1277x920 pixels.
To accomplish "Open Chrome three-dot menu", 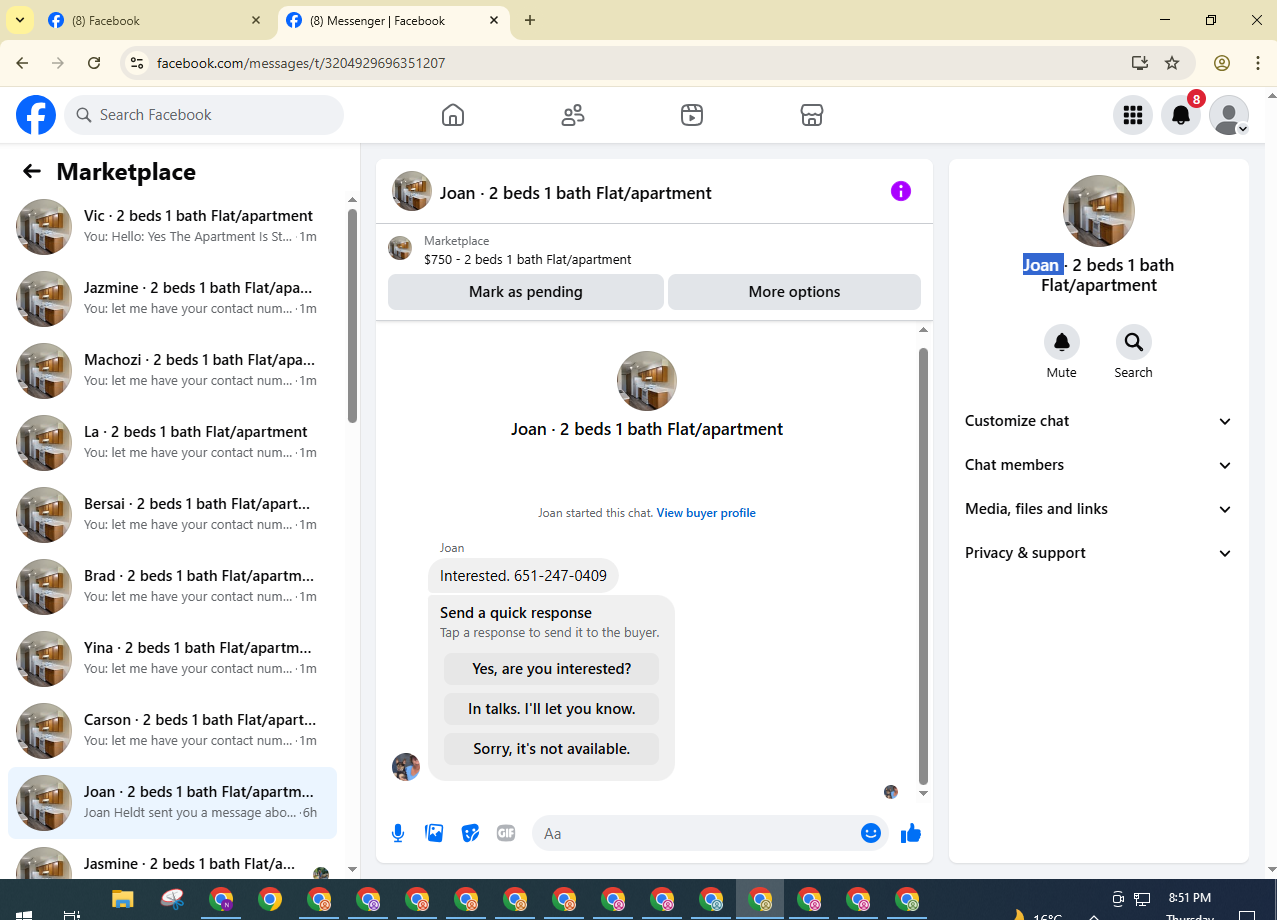I will [x=1258, y=63].
